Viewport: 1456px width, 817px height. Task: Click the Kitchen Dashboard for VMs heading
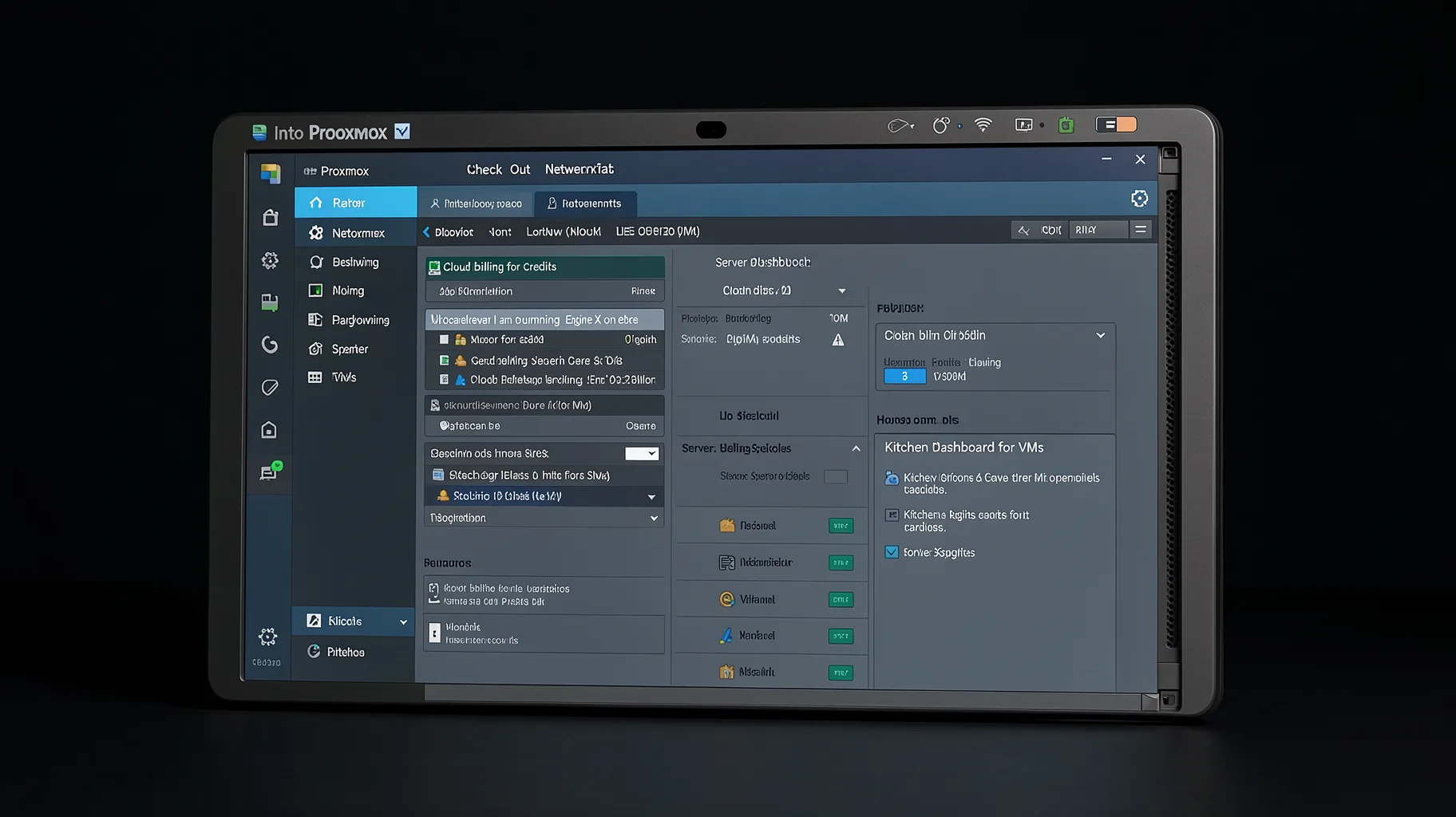pos(964,448)
